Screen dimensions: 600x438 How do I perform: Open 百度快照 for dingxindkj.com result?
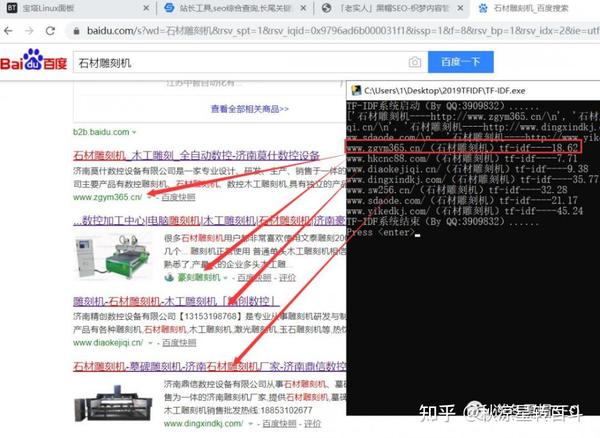click(x=279, y=424)
